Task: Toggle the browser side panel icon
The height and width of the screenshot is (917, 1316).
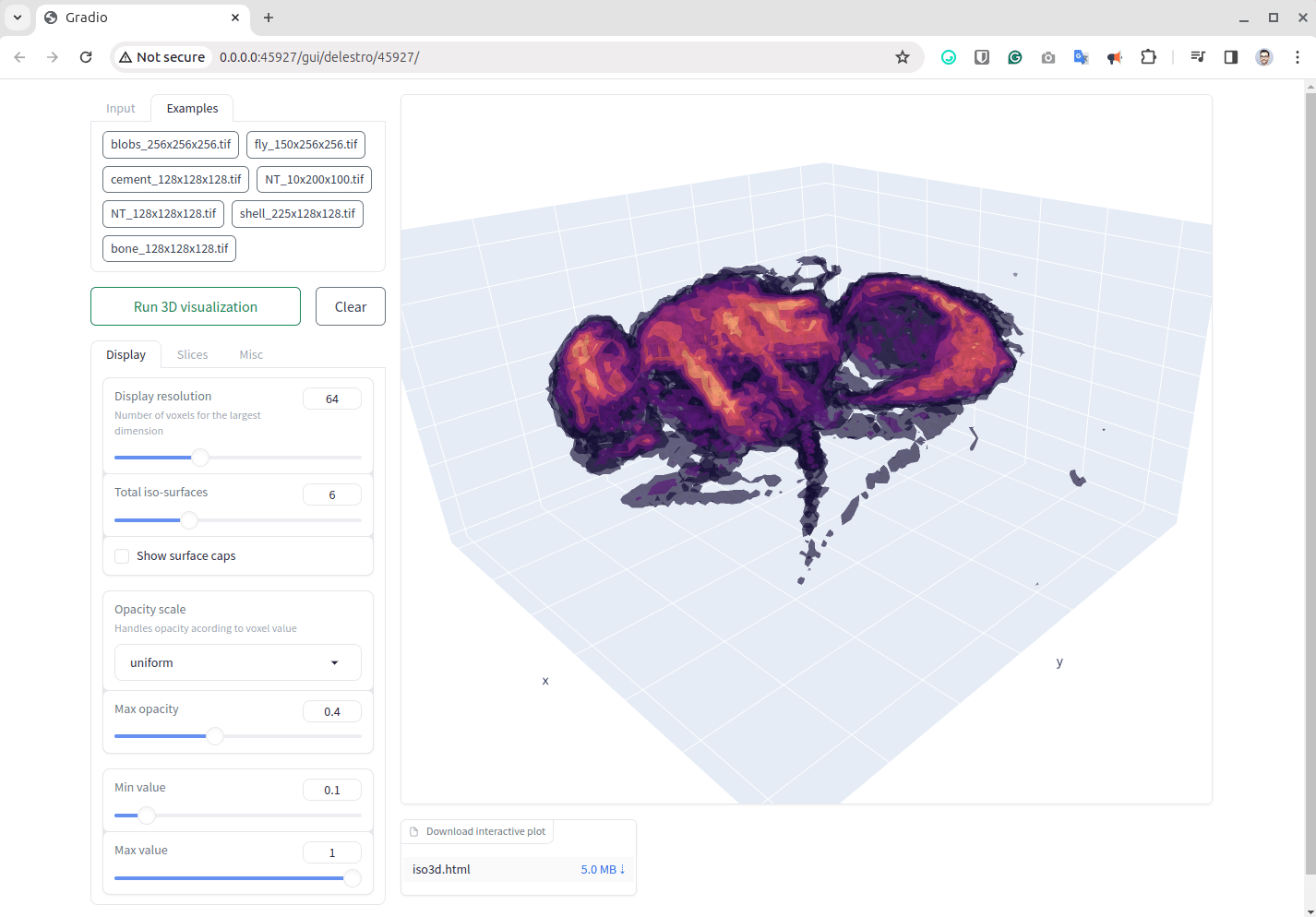Action: coord(1231,57)
